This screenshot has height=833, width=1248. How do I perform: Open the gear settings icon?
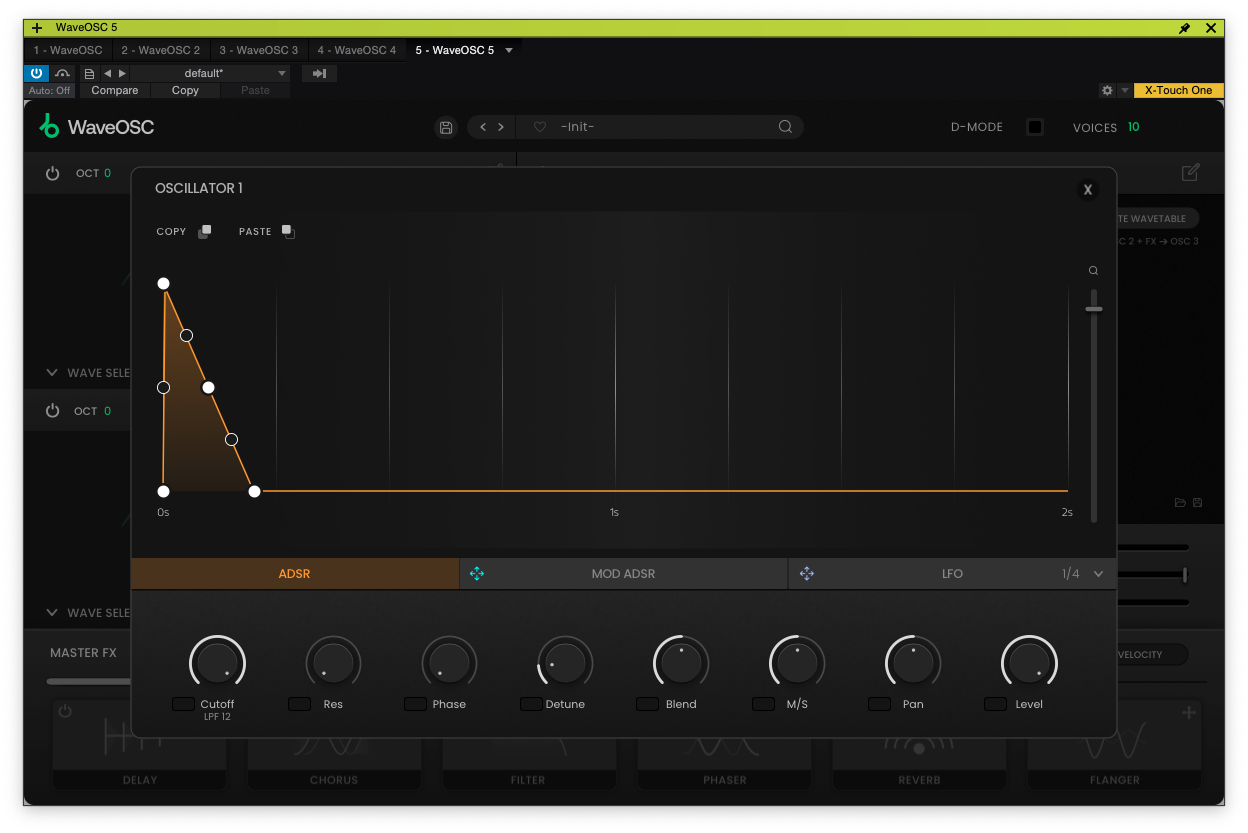(x=1107, y=90)
